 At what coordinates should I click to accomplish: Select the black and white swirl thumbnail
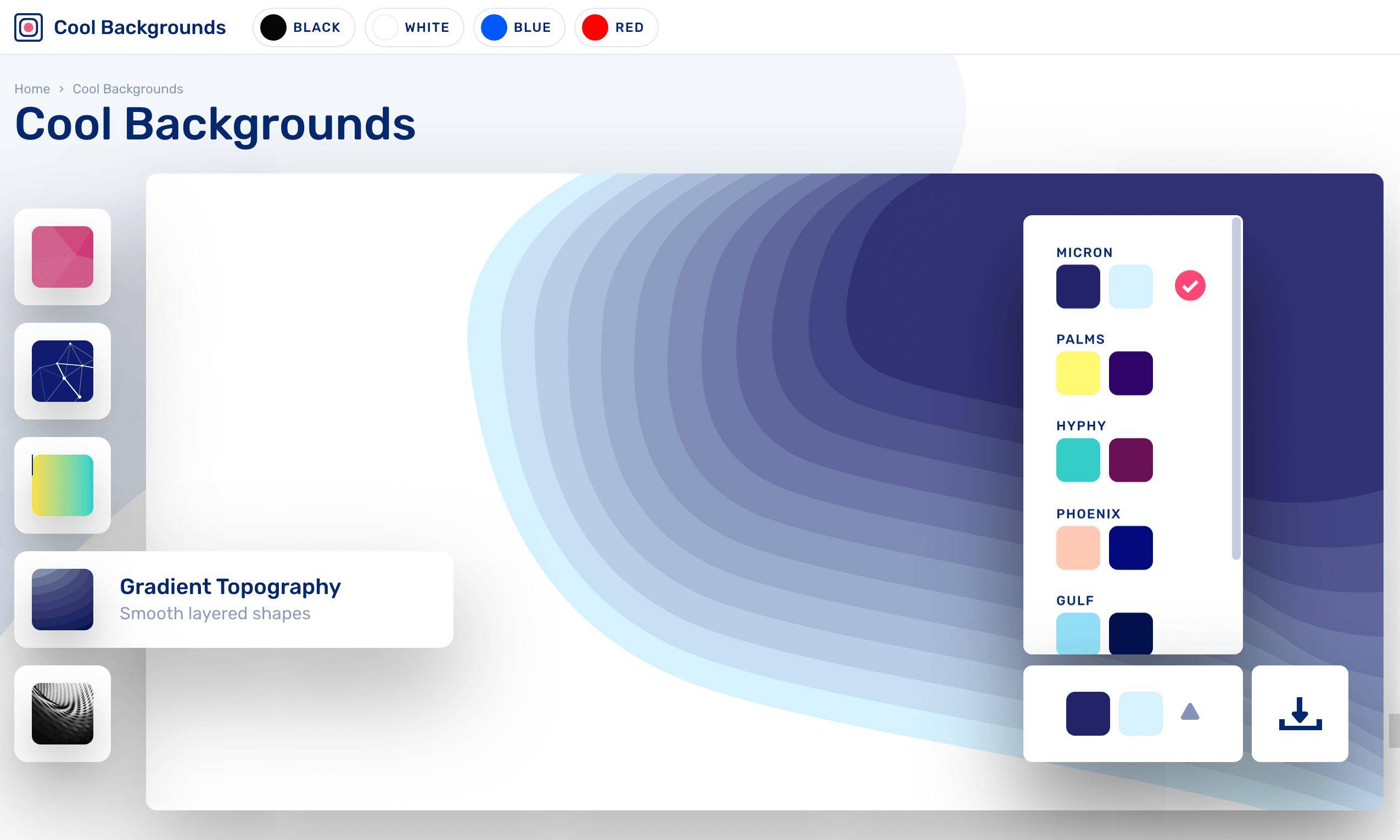[62, 713]
